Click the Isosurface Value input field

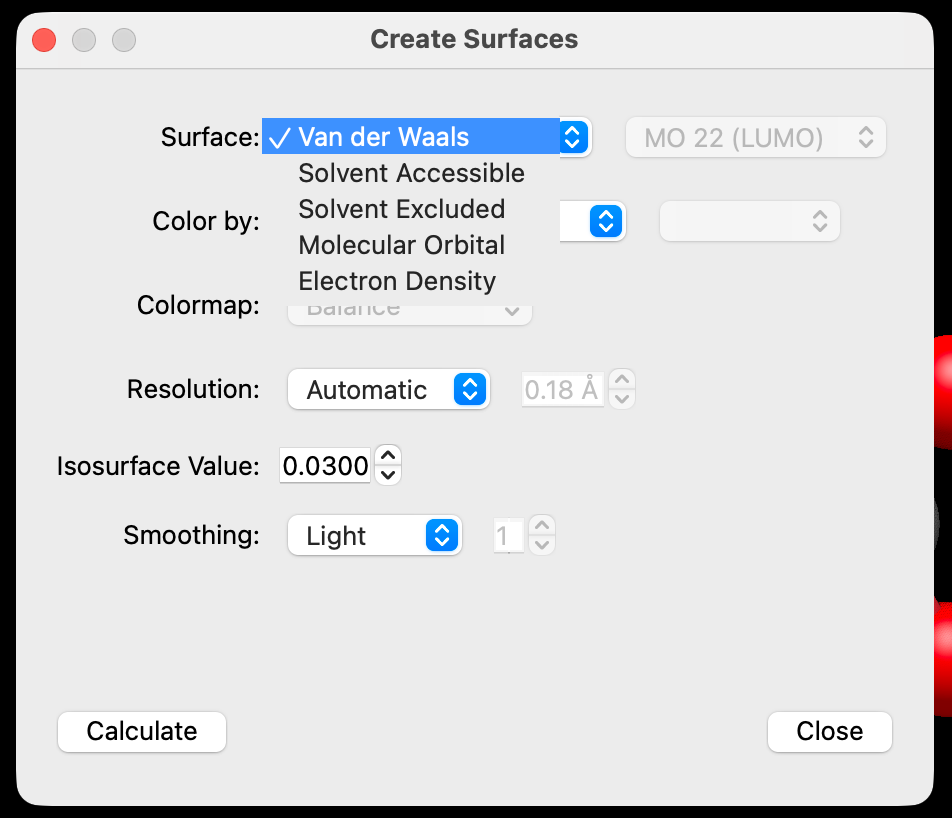pyautogui.click(x=325, y=466)
